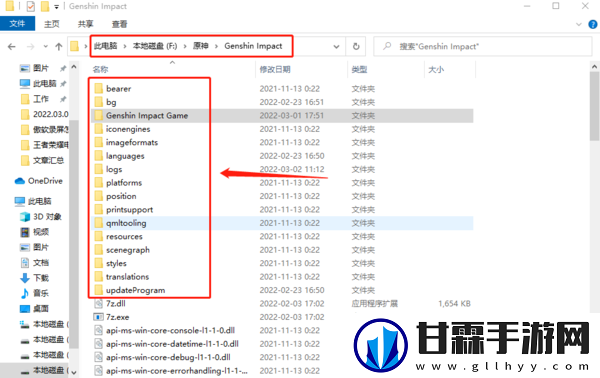Expand the ribbon chevron
Image resolution: width=600 pixels, height=378 pixels.
579,24
